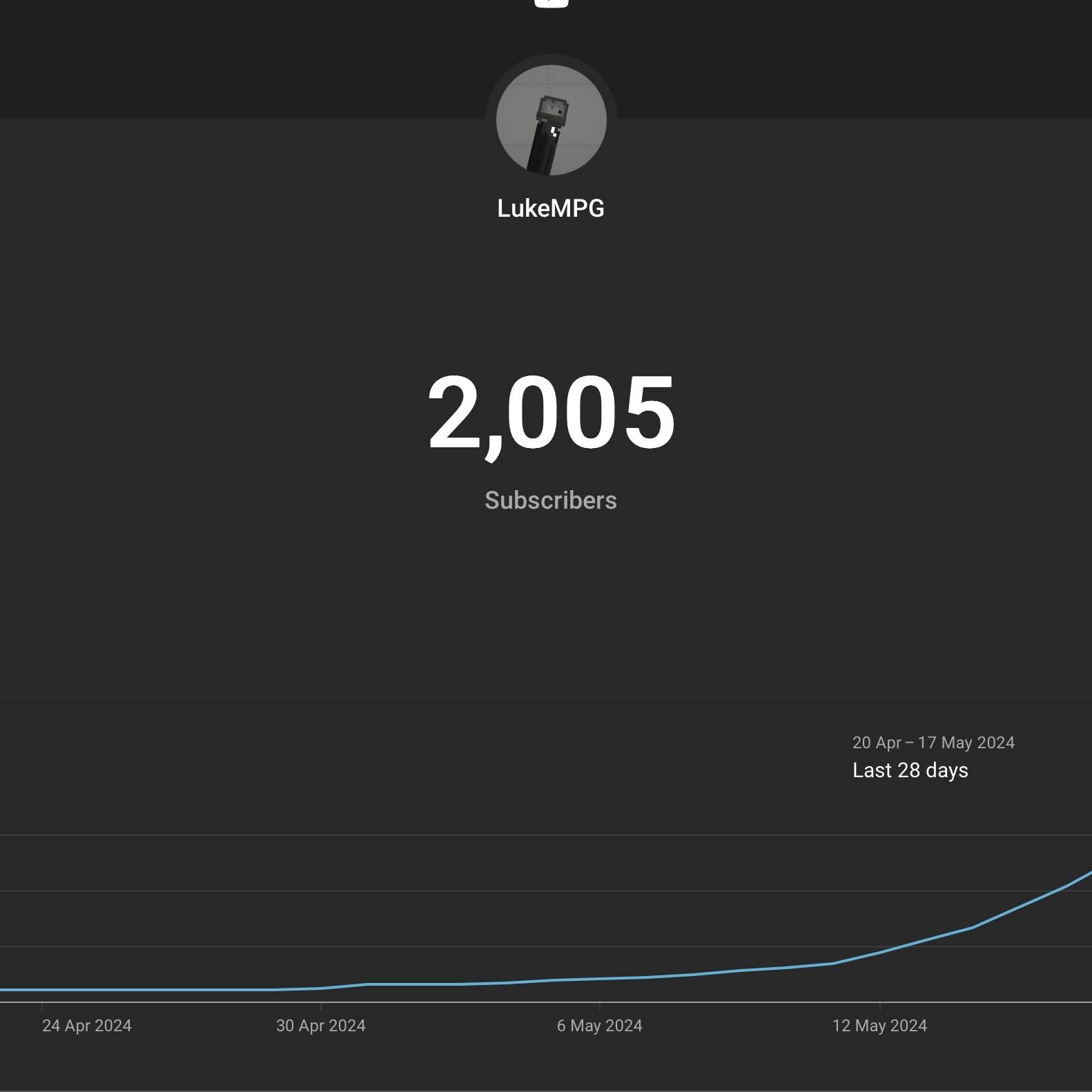
Task: Select the LukeMPG channel name
Action: 551,208
